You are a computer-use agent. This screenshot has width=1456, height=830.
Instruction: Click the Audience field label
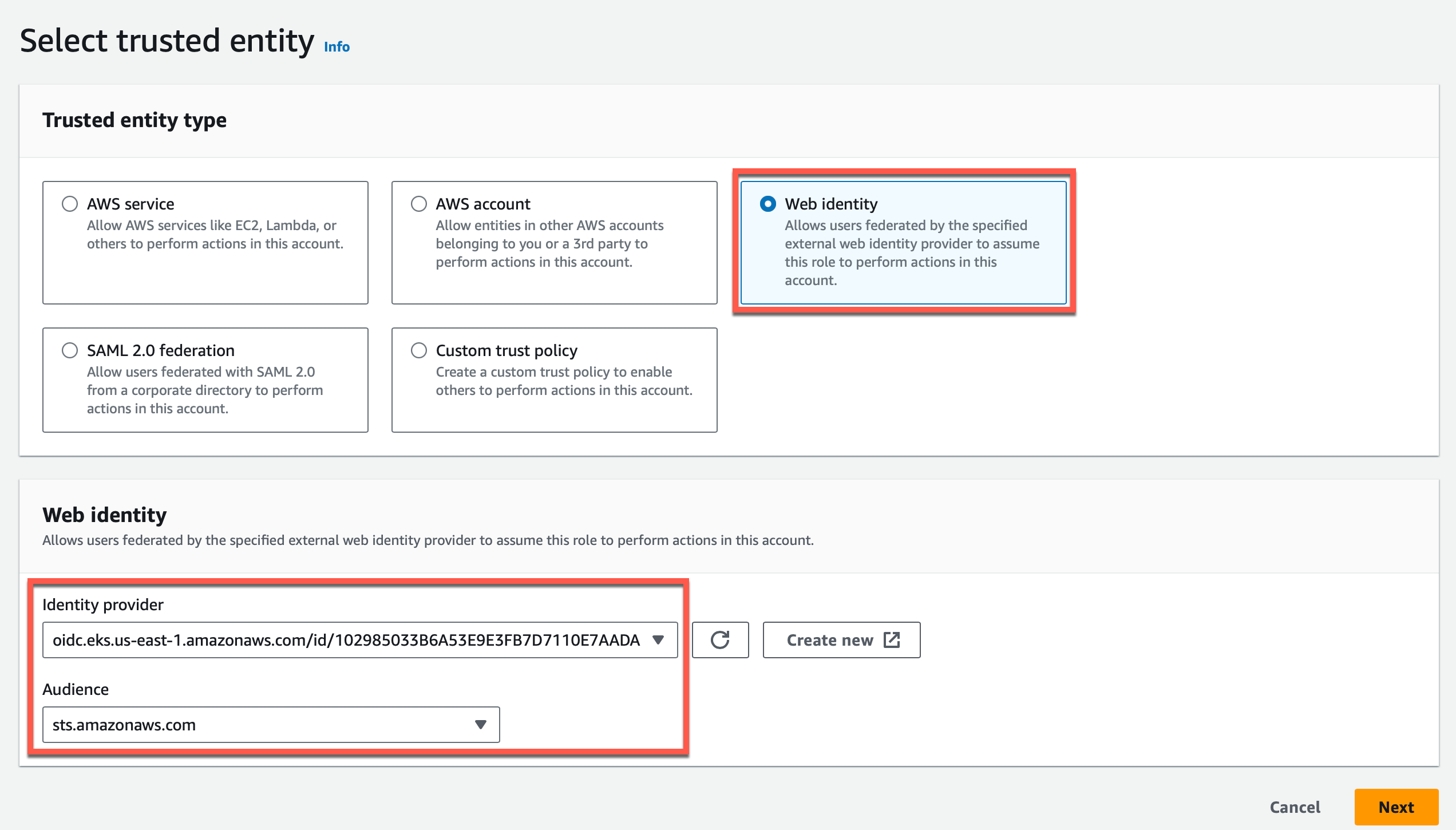click(x=76, y=689)
